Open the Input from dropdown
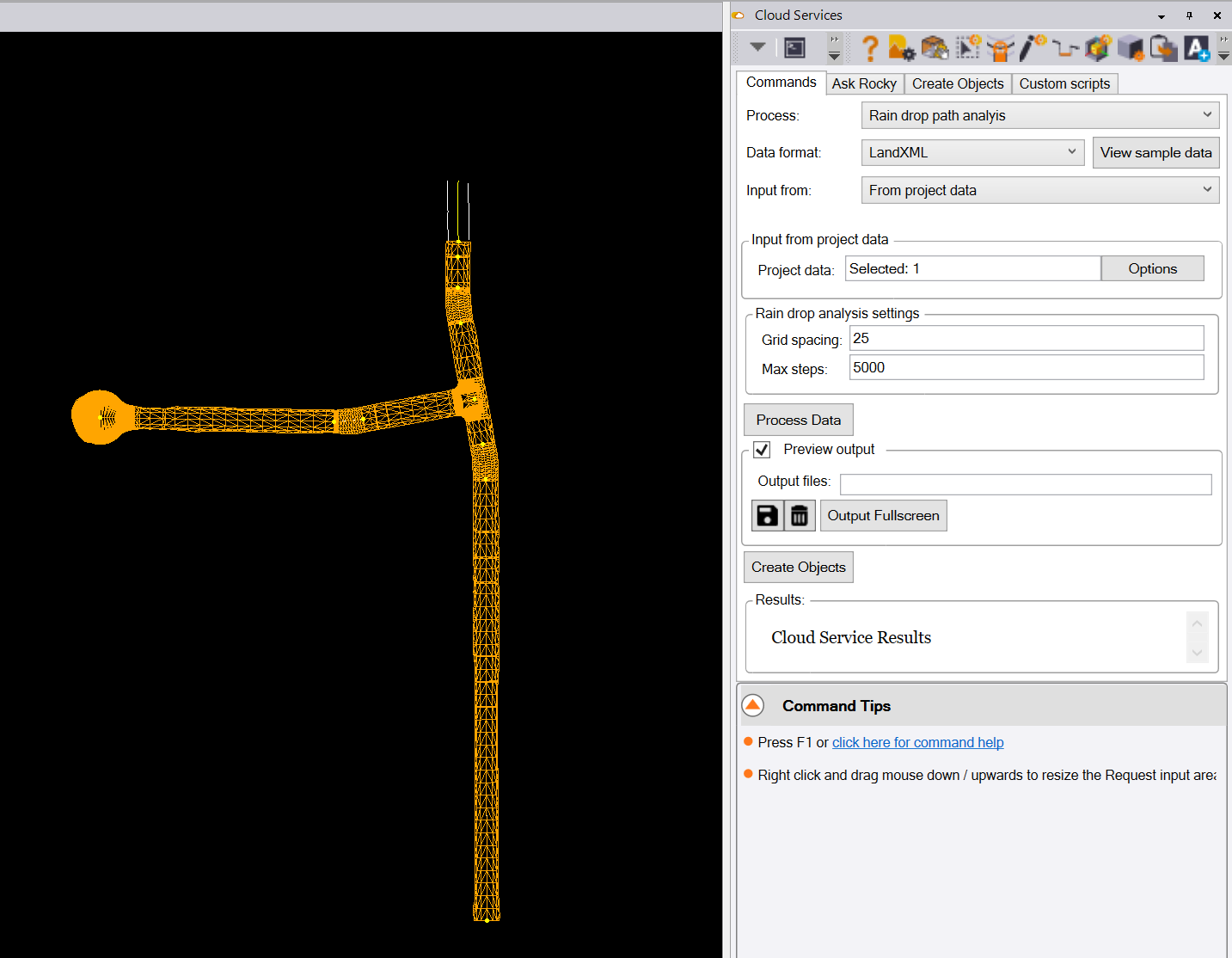 [1039, 190]
